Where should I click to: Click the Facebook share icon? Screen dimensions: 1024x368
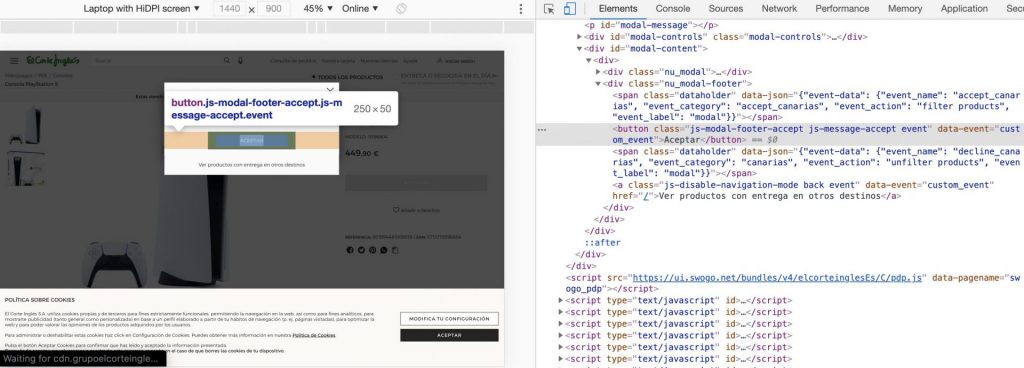(x=350, y=250)
